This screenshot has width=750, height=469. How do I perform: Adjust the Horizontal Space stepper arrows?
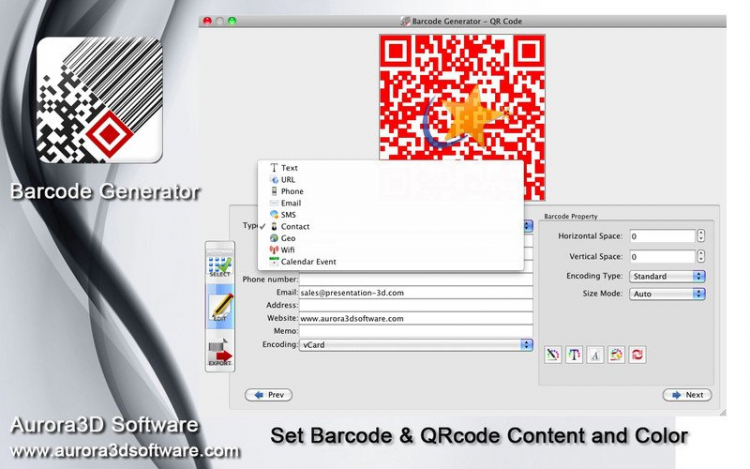tap(701, 236)
